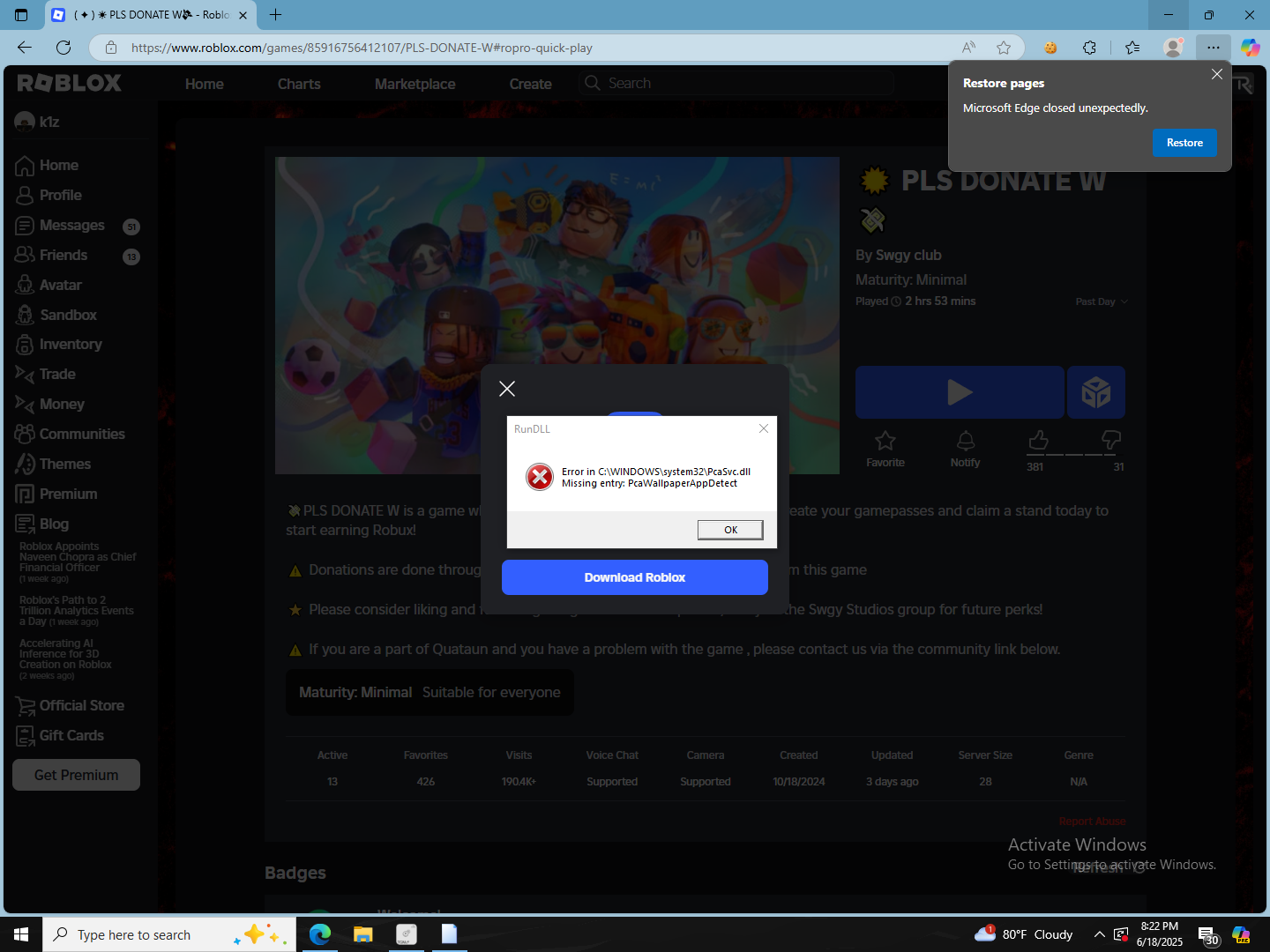
Task: Open Charts in top navigation
Action: click(x=299, y=84)
